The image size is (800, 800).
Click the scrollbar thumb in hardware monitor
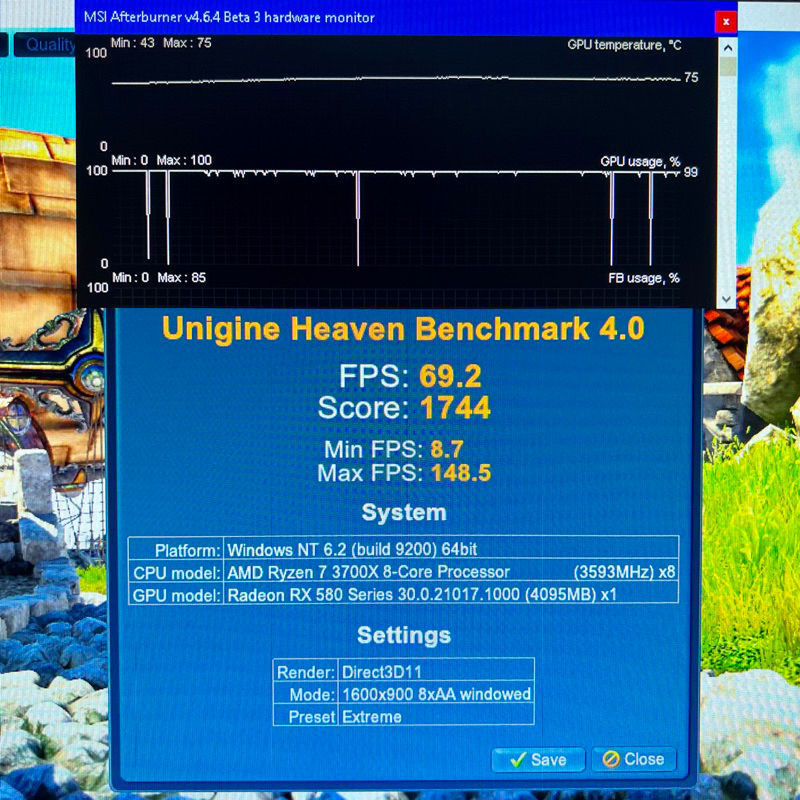click(x=727, y=67)
